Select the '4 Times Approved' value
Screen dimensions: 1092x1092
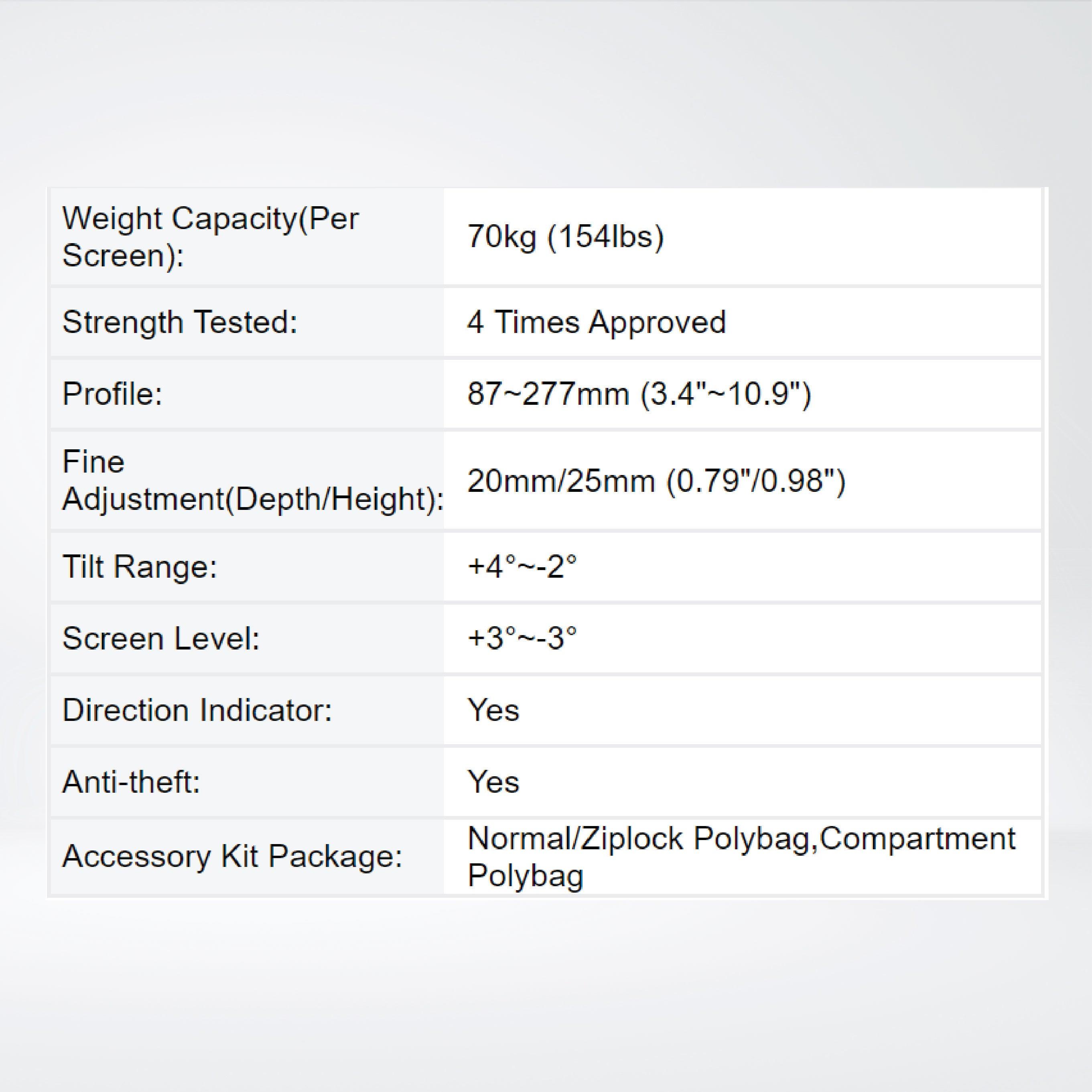pos(596,322)
